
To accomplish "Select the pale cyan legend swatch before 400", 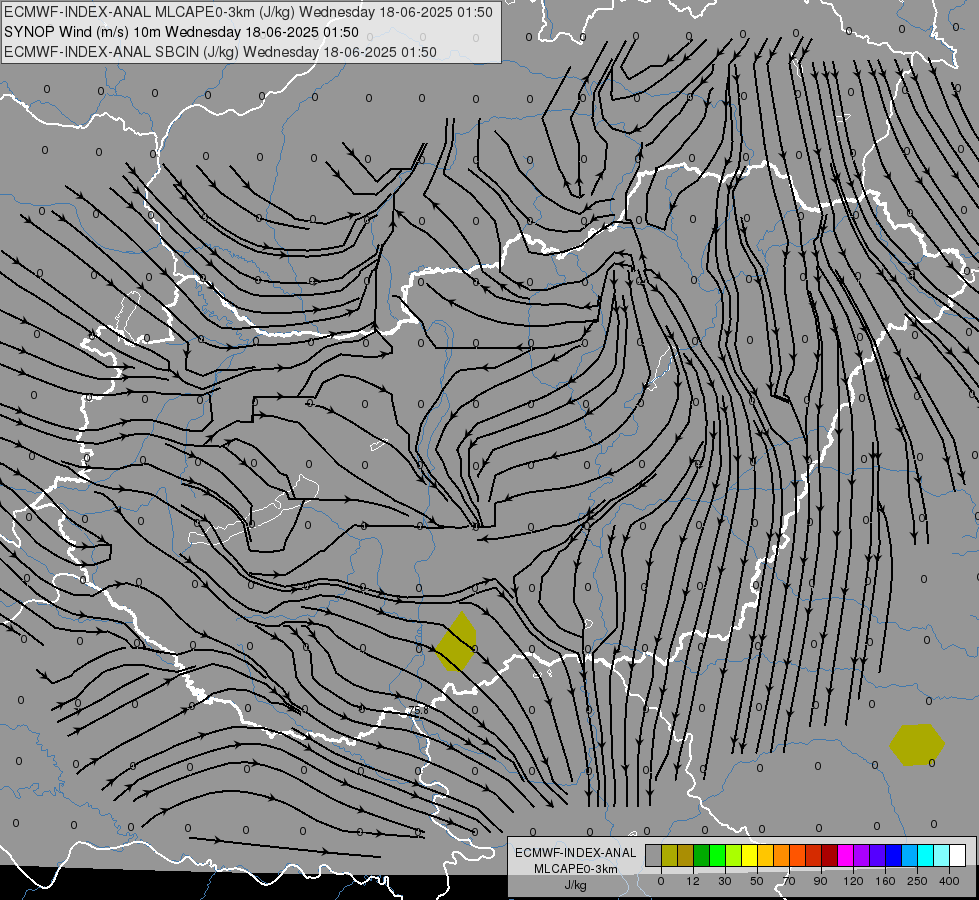I will (942, 856).
